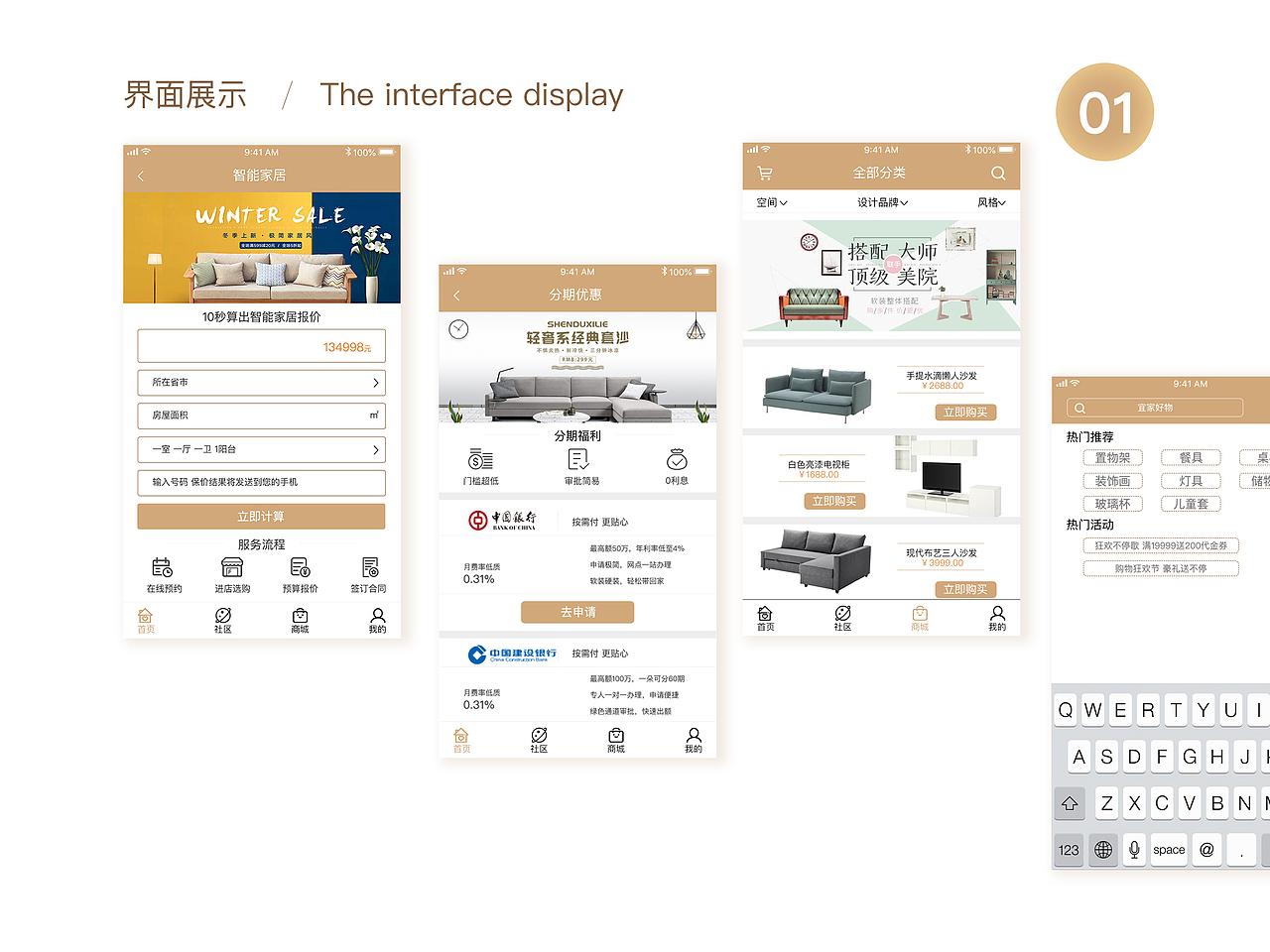Open 搭配大师 顶级美院 banner
This screenshot has height=952, width=1270.
pos(881,276)
